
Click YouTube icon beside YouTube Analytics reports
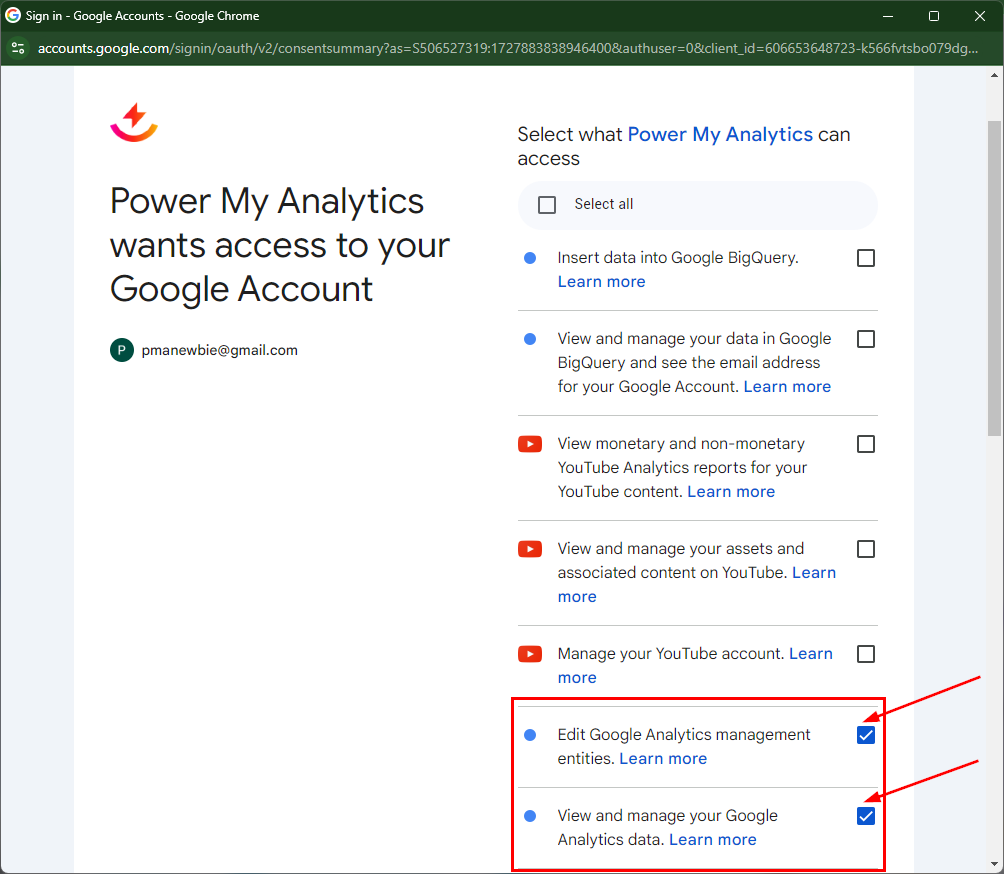[x=530, y=444]
